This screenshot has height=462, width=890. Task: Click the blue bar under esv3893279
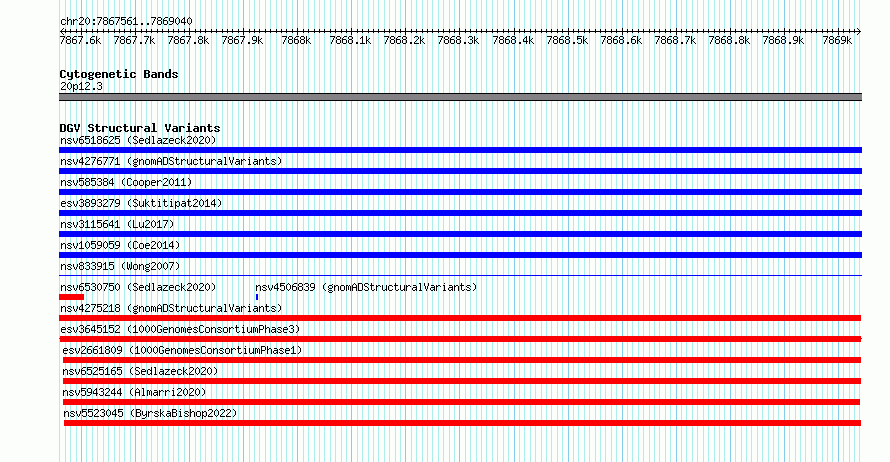tap(460, 213)
